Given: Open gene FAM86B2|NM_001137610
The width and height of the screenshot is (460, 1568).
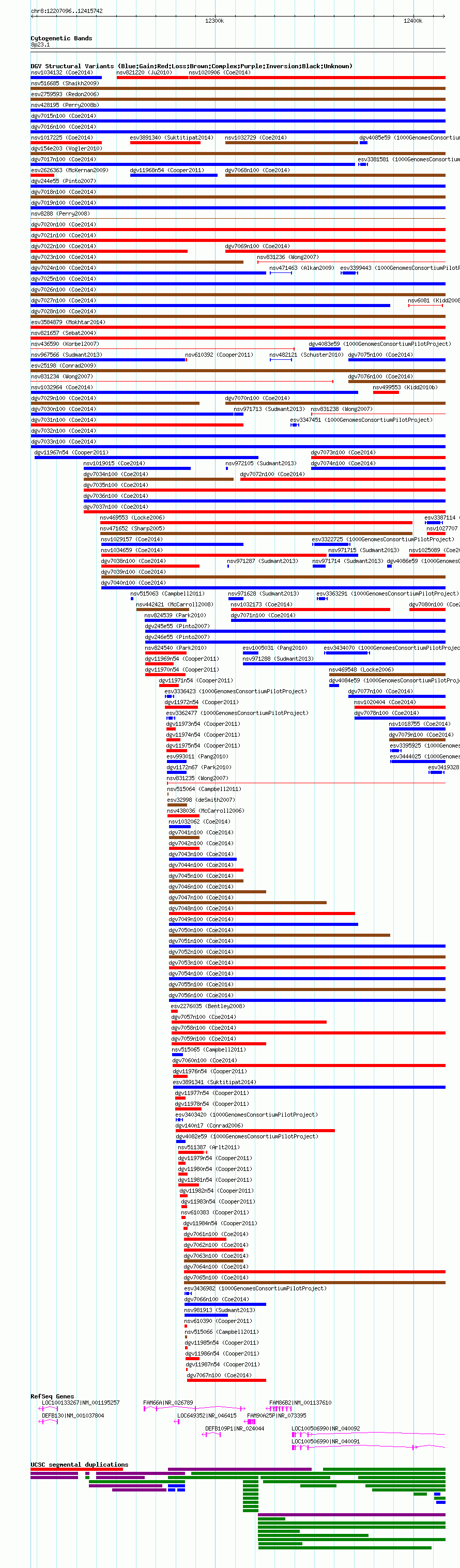Looking at the screenshot, I should [x=301, y=1403].
